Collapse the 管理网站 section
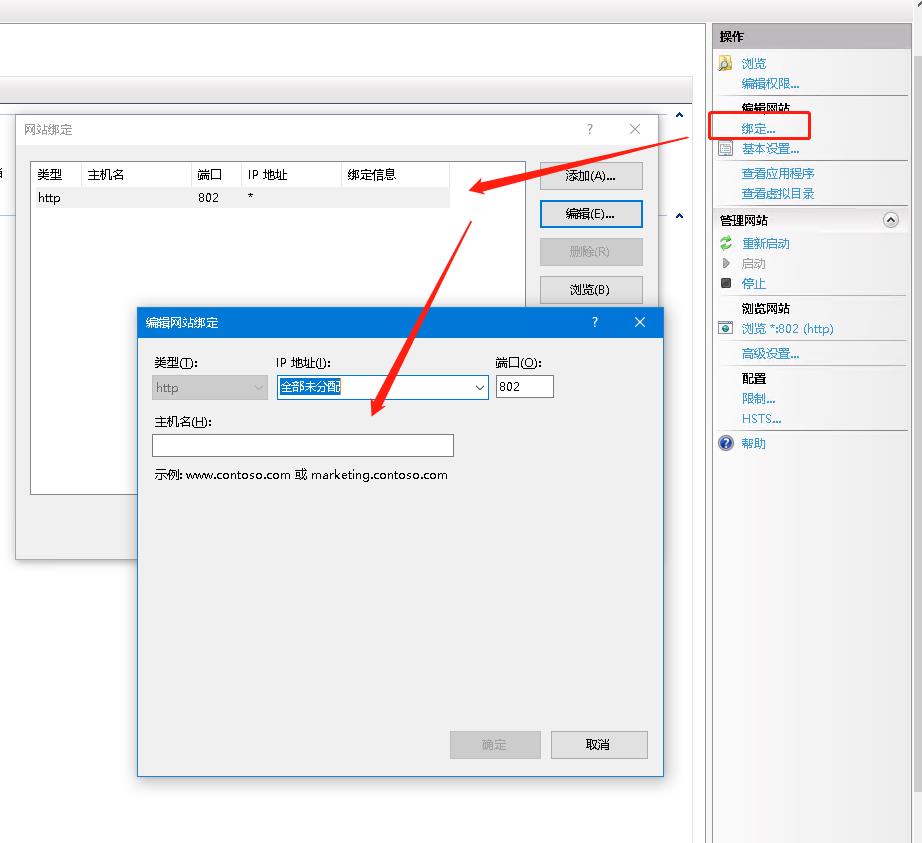This screenshot has width=922, height=843. (x=890, y=220)
